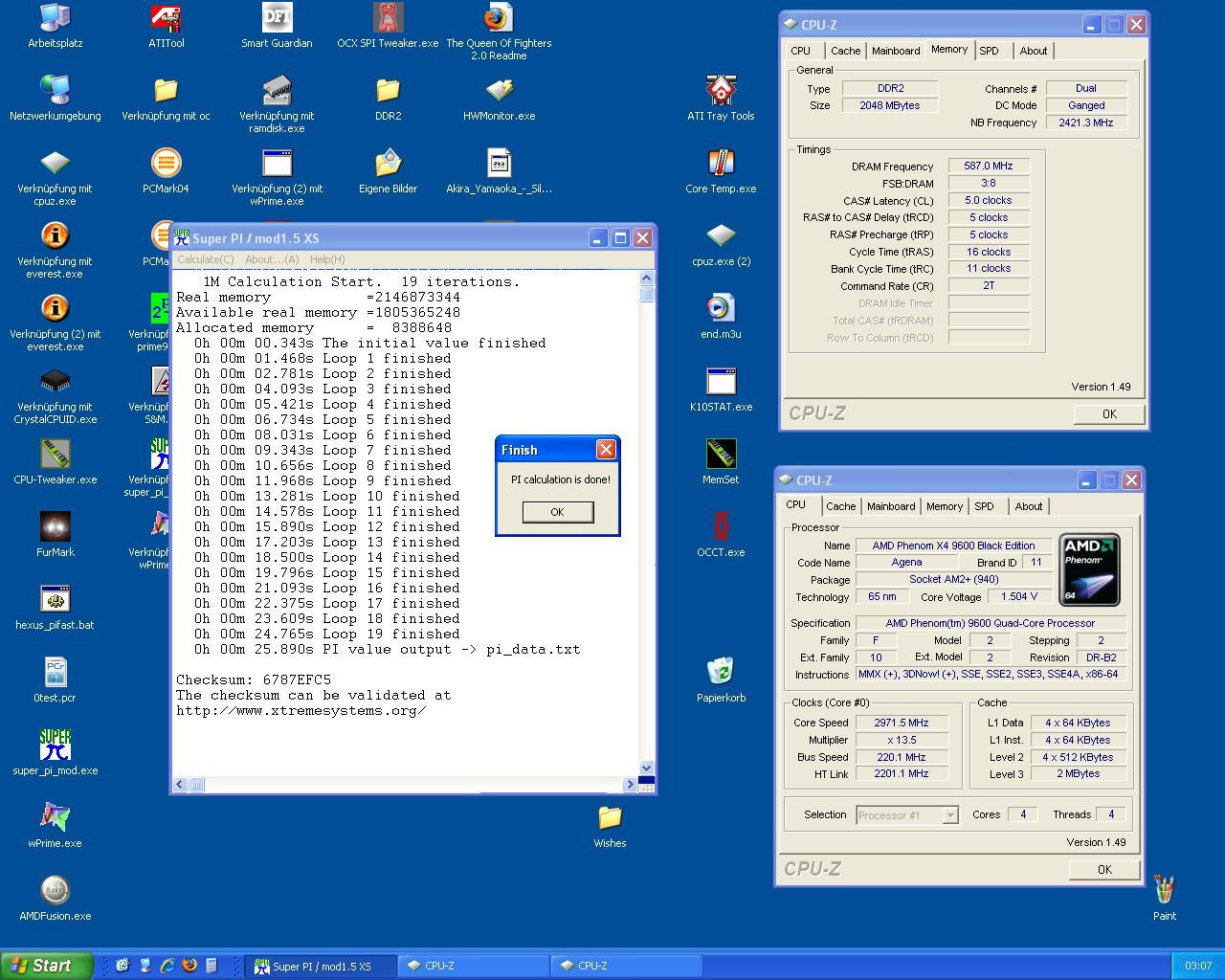Open MemSet desktop icon
The image size is (1225, 980).
coord(721,462)
